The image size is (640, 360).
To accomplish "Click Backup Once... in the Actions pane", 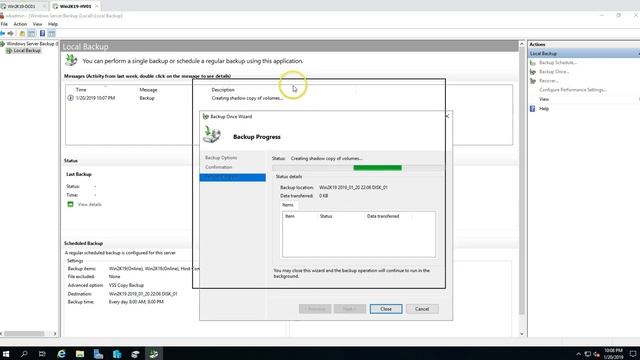I will 554,72.
